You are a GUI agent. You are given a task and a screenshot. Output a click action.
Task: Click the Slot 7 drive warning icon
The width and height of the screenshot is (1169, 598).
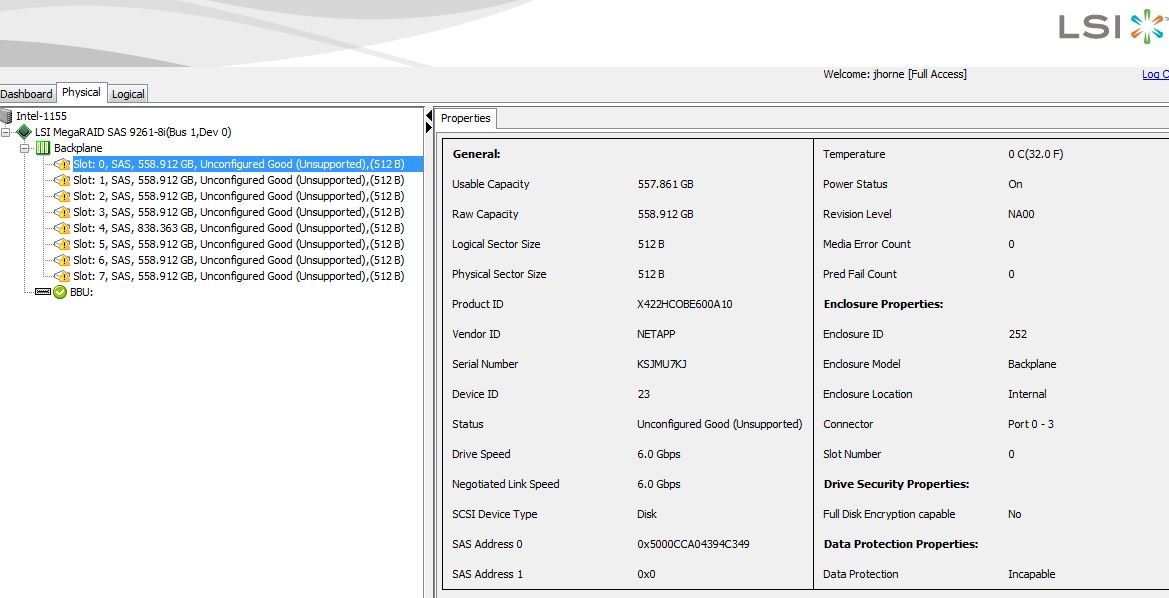coord(62,276)
